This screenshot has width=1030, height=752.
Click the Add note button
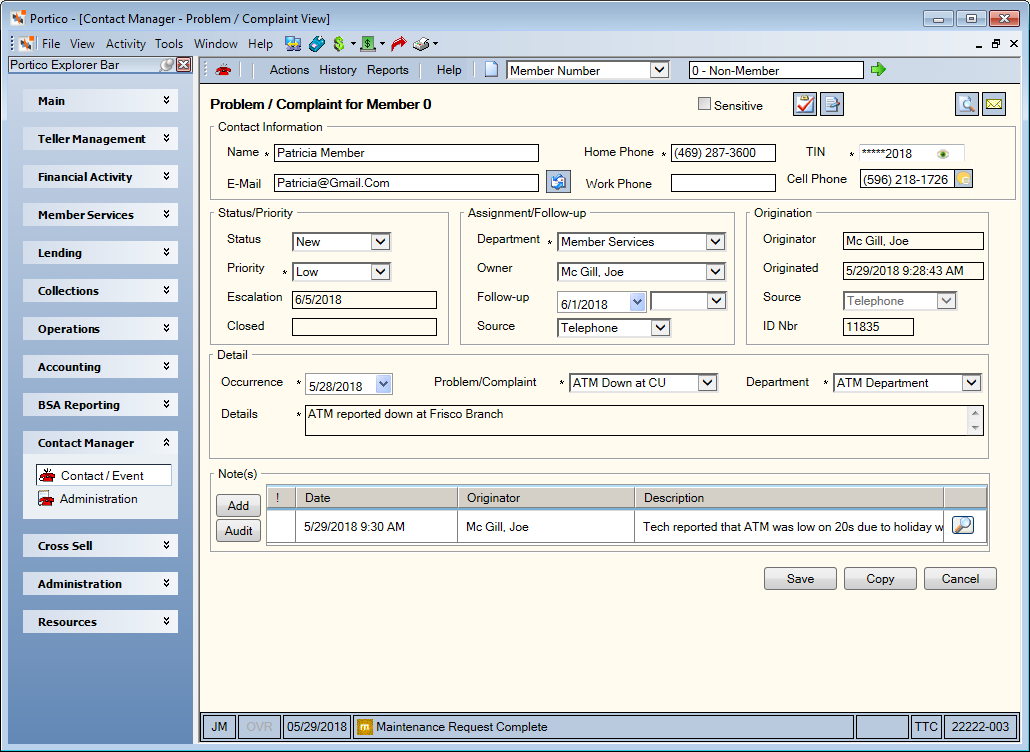click(238, 506)
